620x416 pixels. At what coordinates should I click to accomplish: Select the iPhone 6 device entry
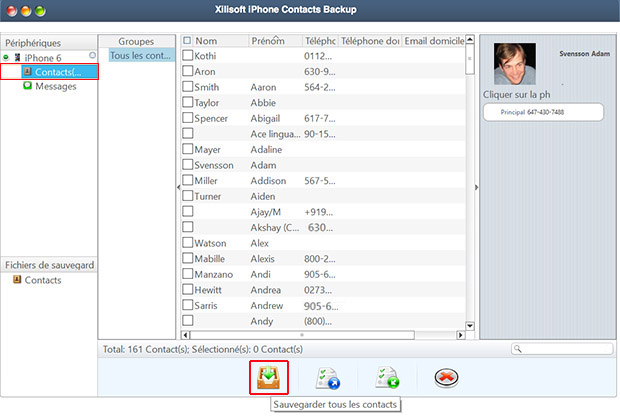(x=43, y=58)
